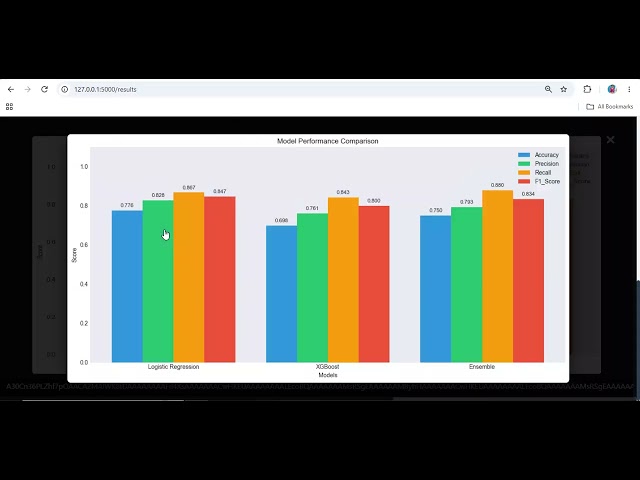Viewport: 640px width, 480px height.
Task: Click the browser forward arrow
Action: (27, 89)
